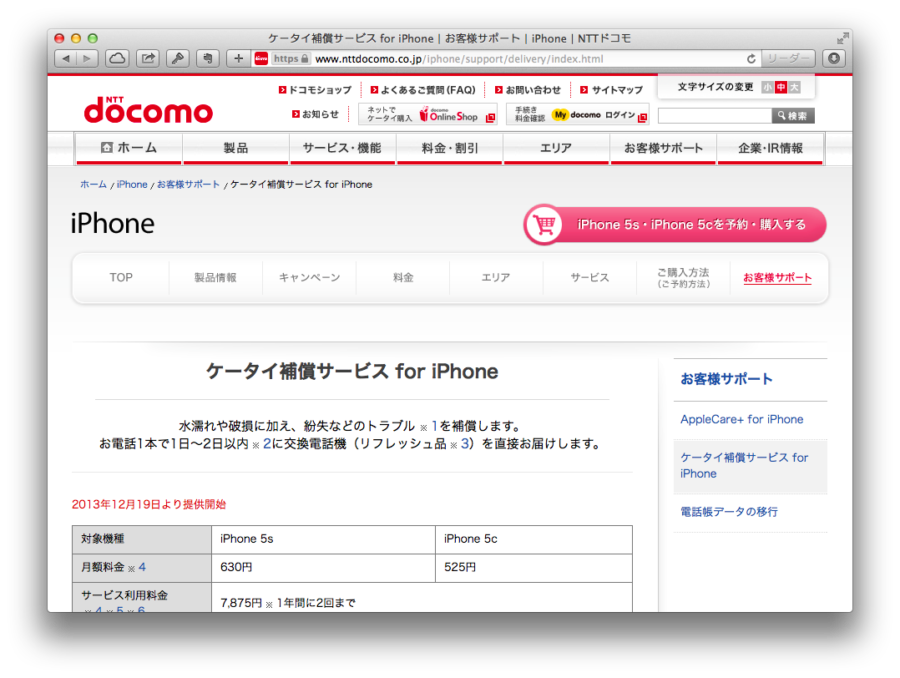
Task: Click the NTT docomo logo
Action: tap(148, 110)
